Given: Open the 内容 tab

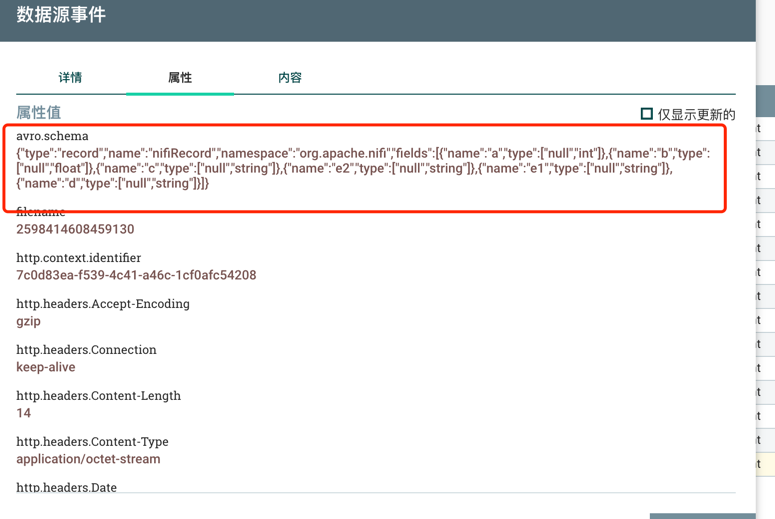Looking at the screenshot, I should click(290, 78).
